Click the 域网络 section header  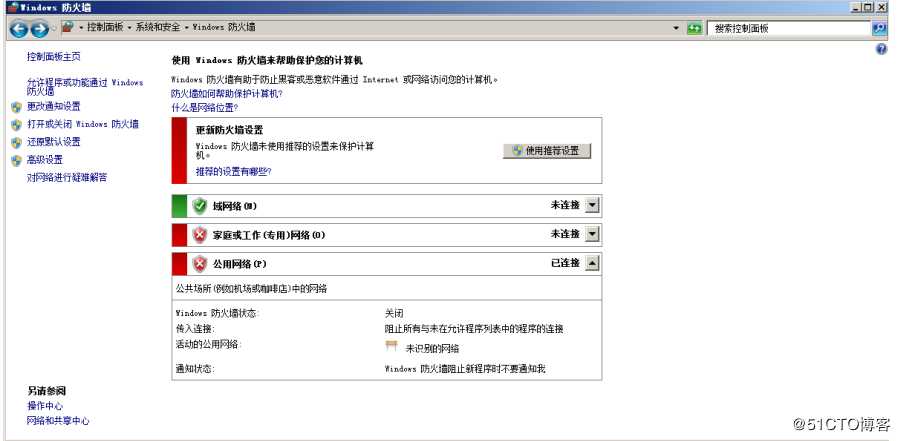387,206
